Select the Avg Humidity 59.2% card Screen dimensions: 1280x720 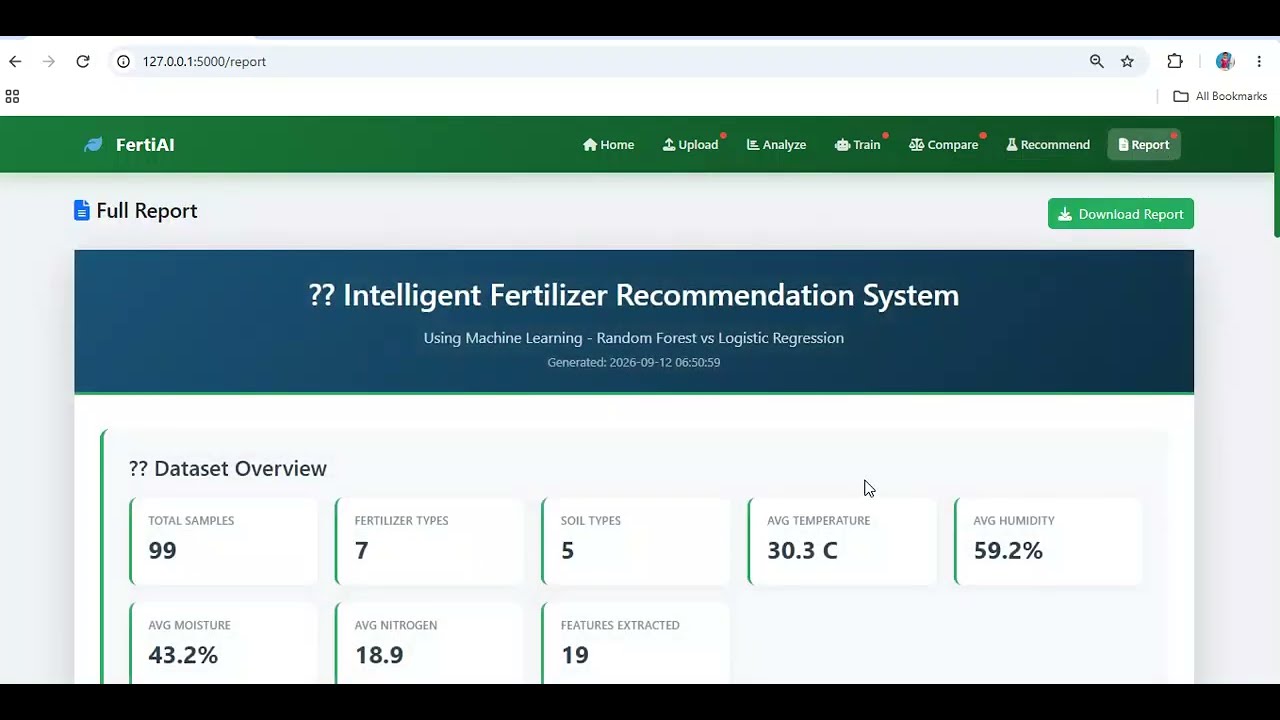click(x=1048, y=540)
